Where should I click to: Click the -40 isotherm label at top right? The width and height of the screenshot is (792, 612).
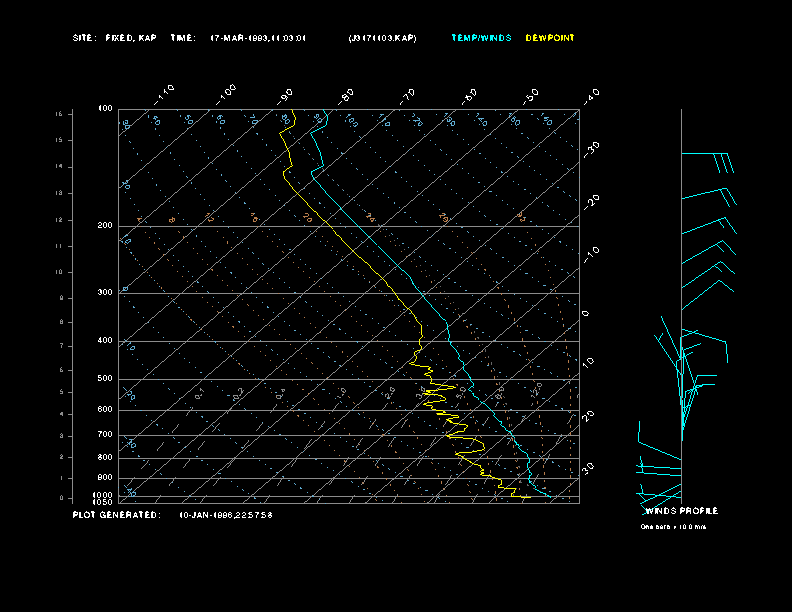[592, 96]
